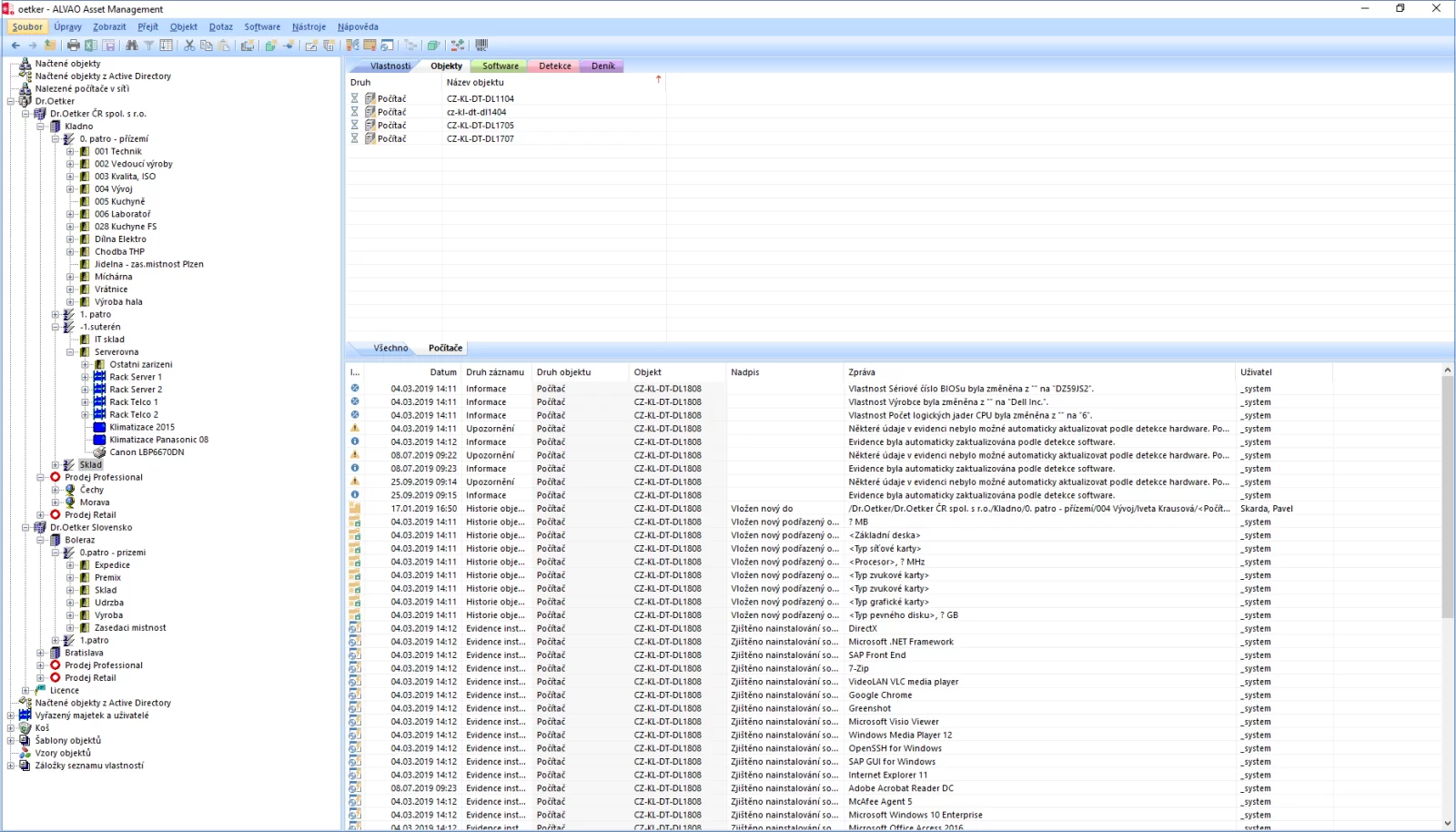Collapse the Kladno tree node
This screenshot has height=832, width=1456.
pos(40,127)
